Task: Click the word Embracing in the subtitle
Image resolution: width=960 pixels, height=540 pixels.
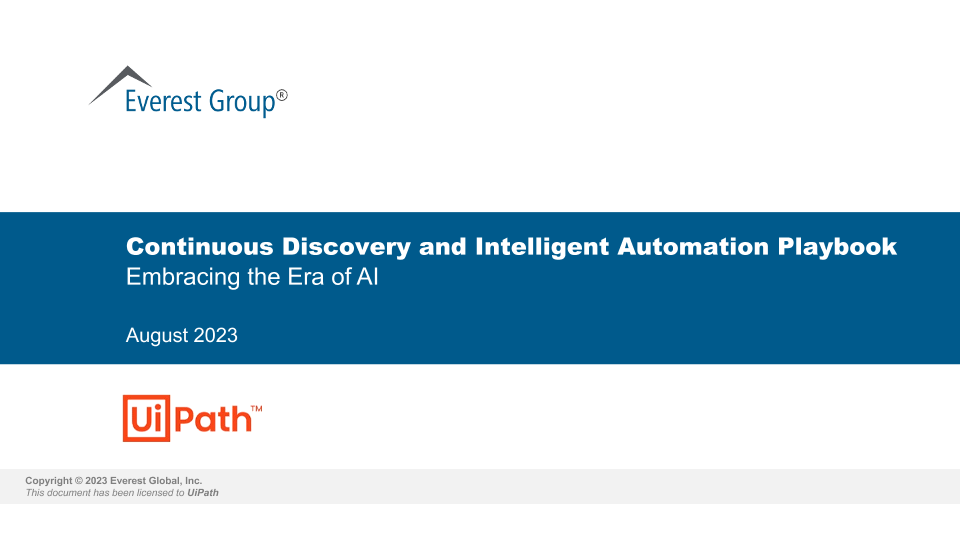Action: click(170, 278)
